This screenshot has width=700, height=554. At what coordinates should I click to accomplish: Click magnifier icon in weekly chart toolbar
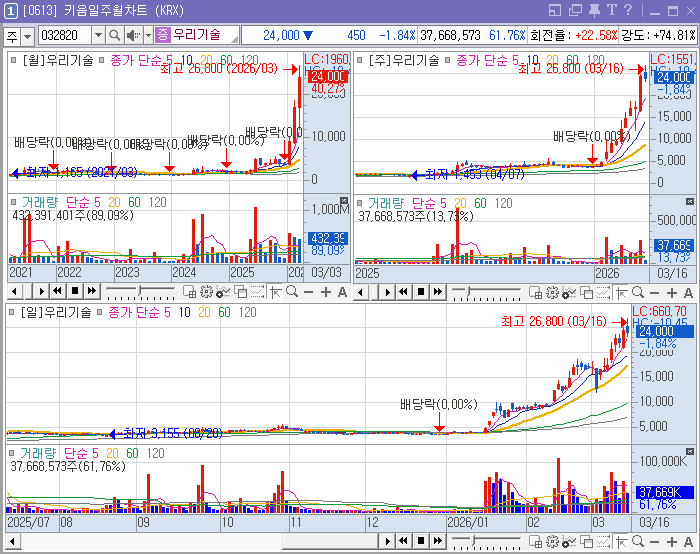pyautogui.click(x=638, y=293)
